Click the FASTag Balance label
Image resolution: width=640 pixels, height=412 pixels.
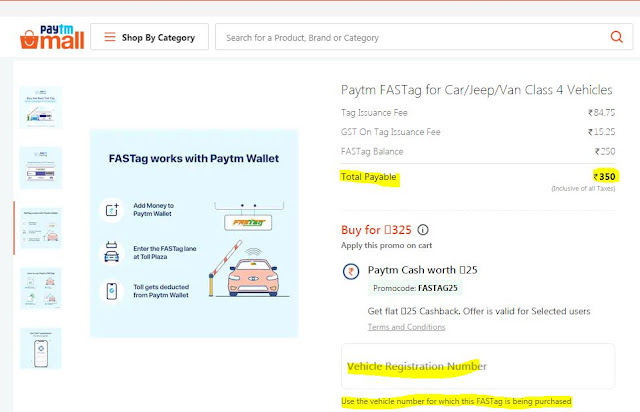click(x=372, y=151)
